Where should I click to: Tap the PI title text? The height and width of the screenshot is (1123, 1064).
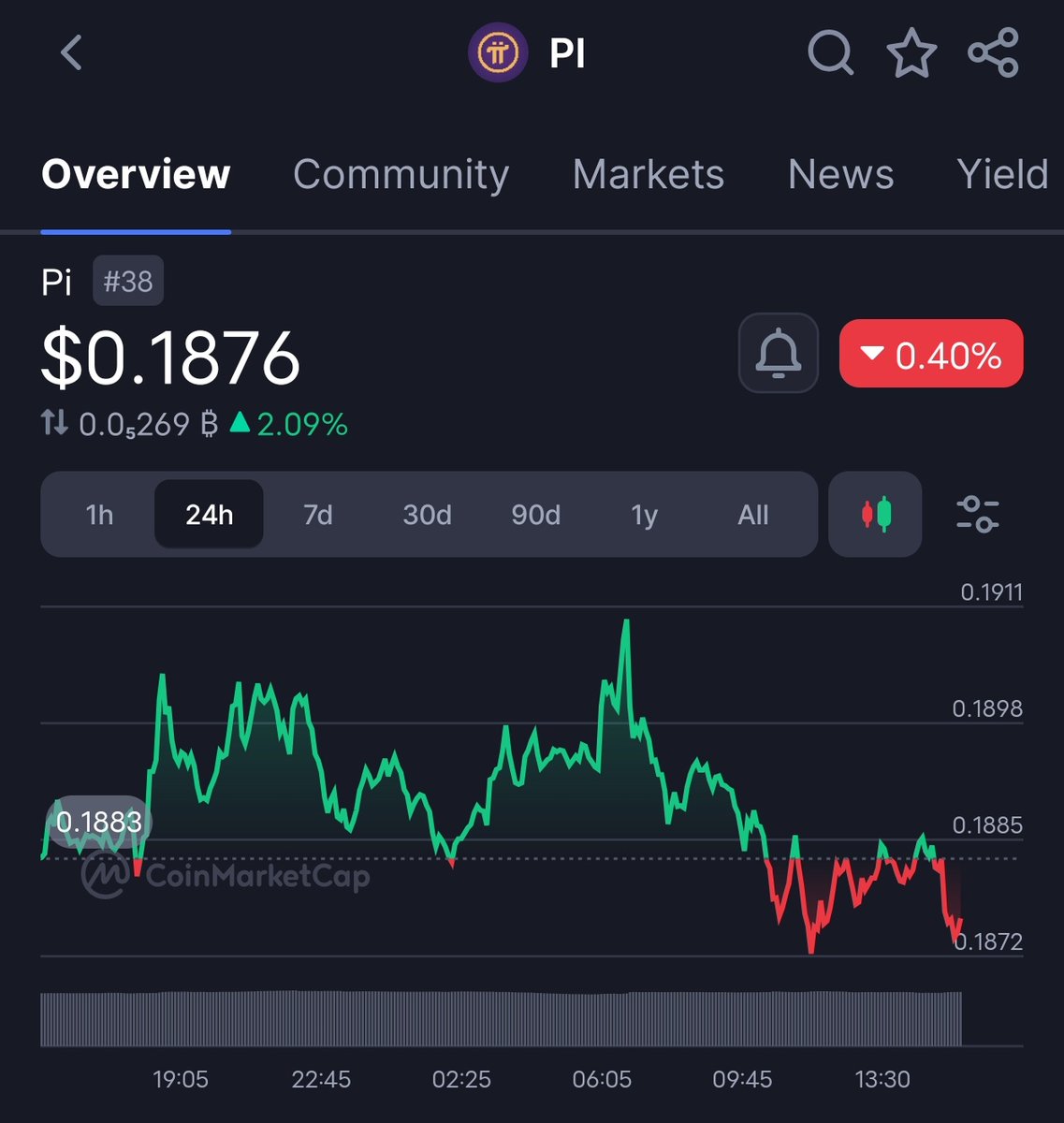click(567, 53)
